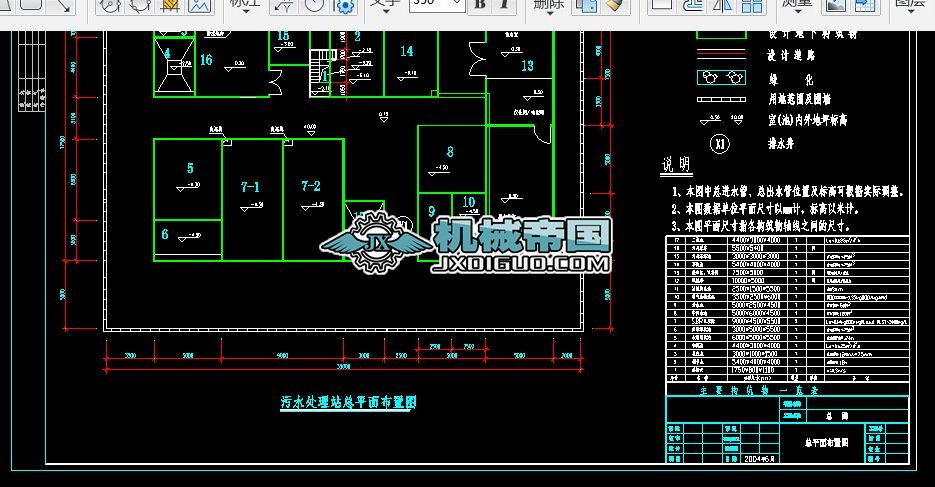The image size is (935, 487).
Task: Click the date 2004年6月 in title block
Action: tap(759, 459)
